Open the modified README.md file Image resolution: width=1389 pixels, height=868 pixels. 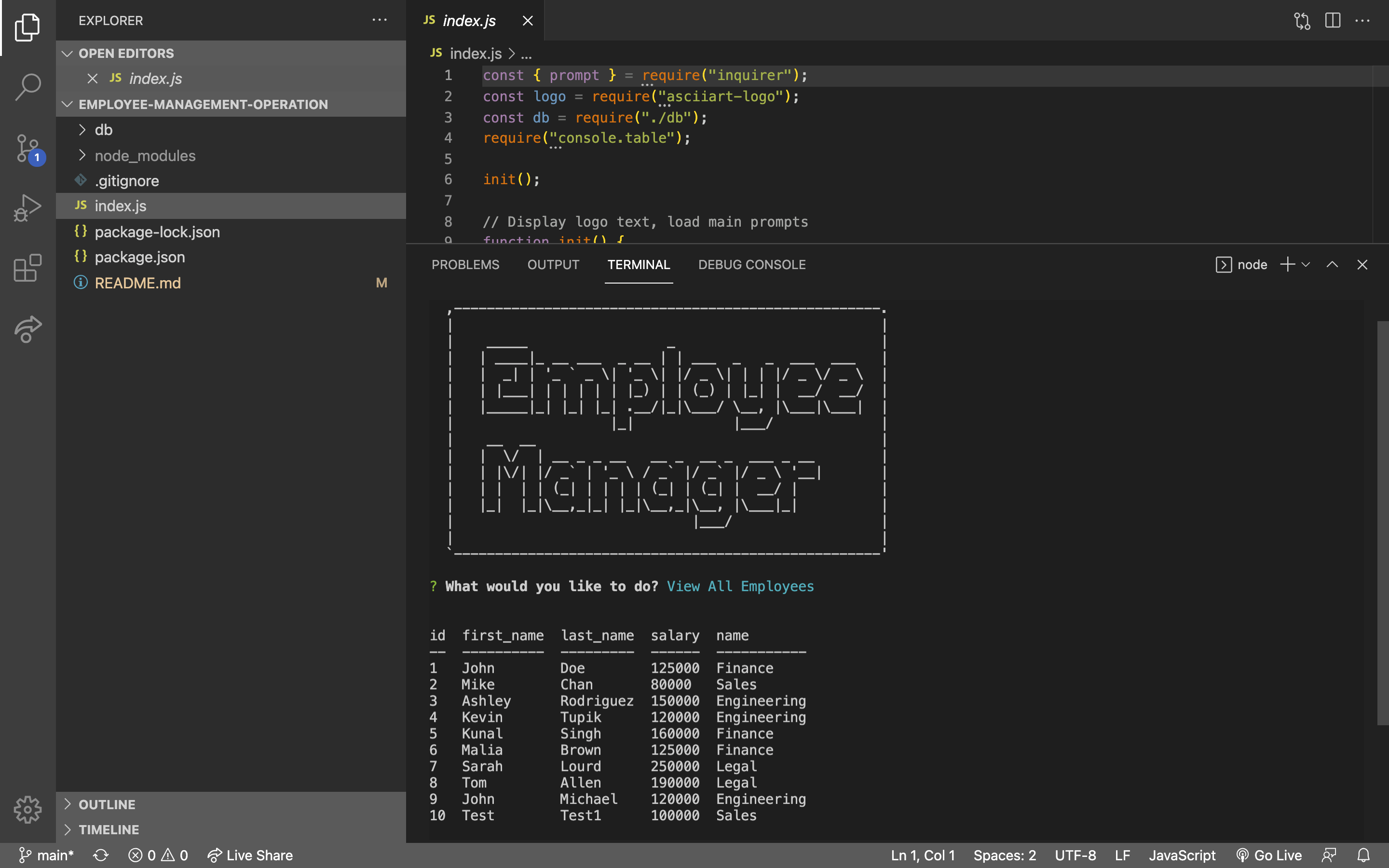pos(231,283)
